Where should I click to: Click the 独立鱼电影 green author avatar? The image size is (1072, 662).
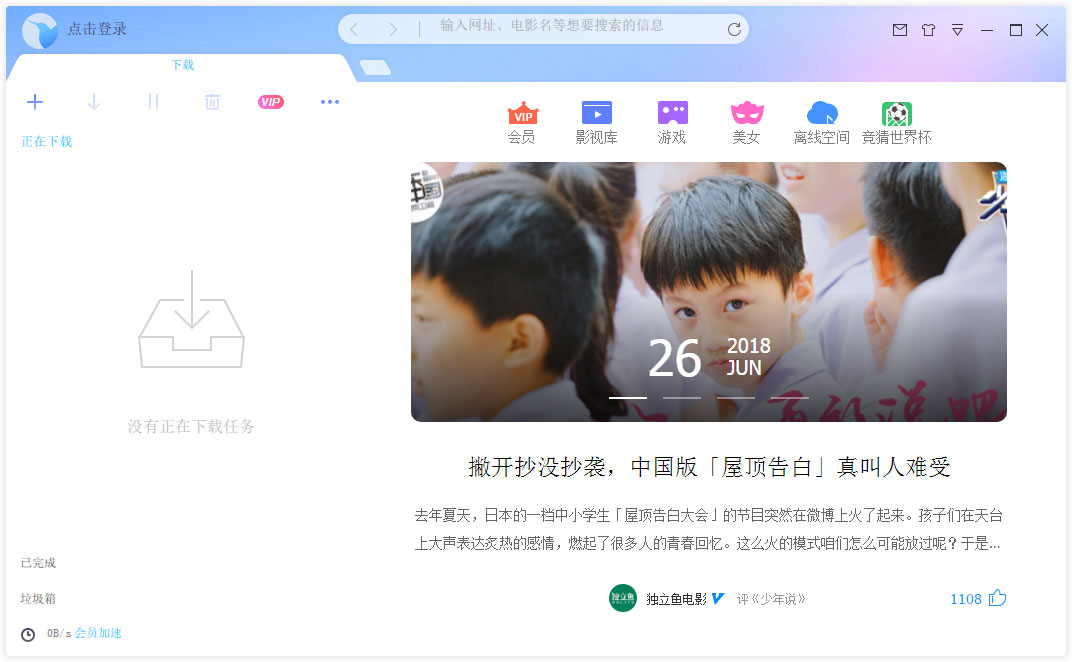click(623, 598)
